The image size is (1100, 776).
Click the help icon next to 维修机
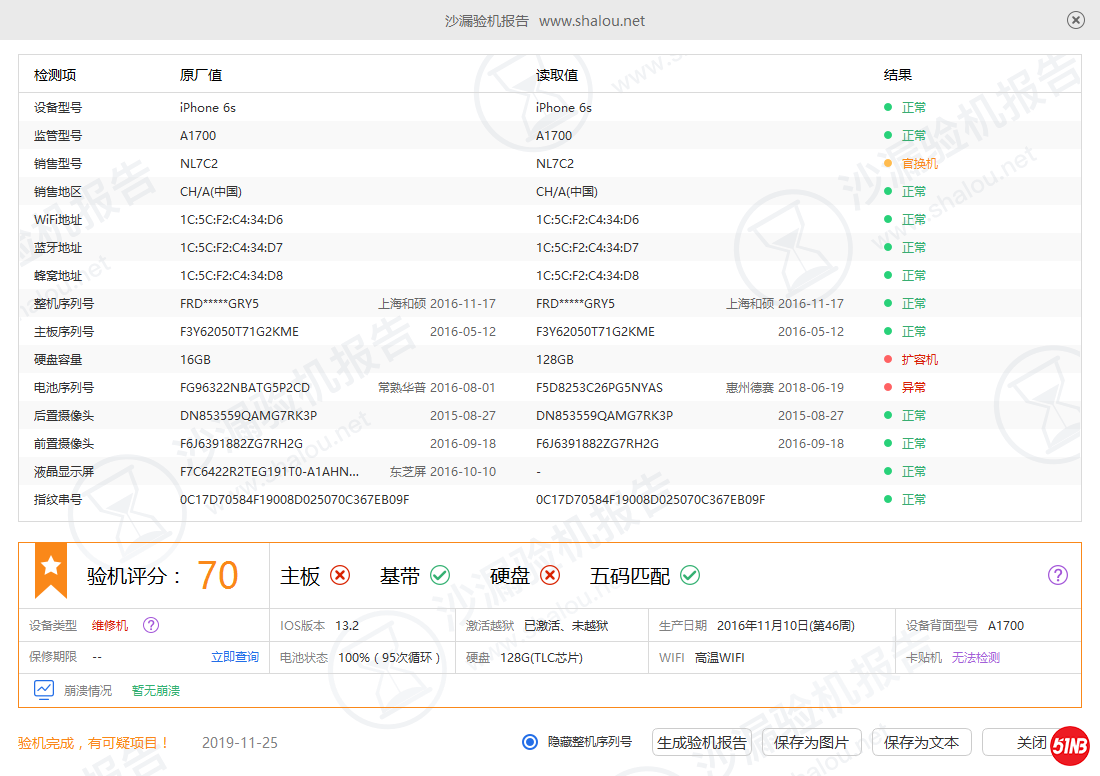tap(151, 625)
